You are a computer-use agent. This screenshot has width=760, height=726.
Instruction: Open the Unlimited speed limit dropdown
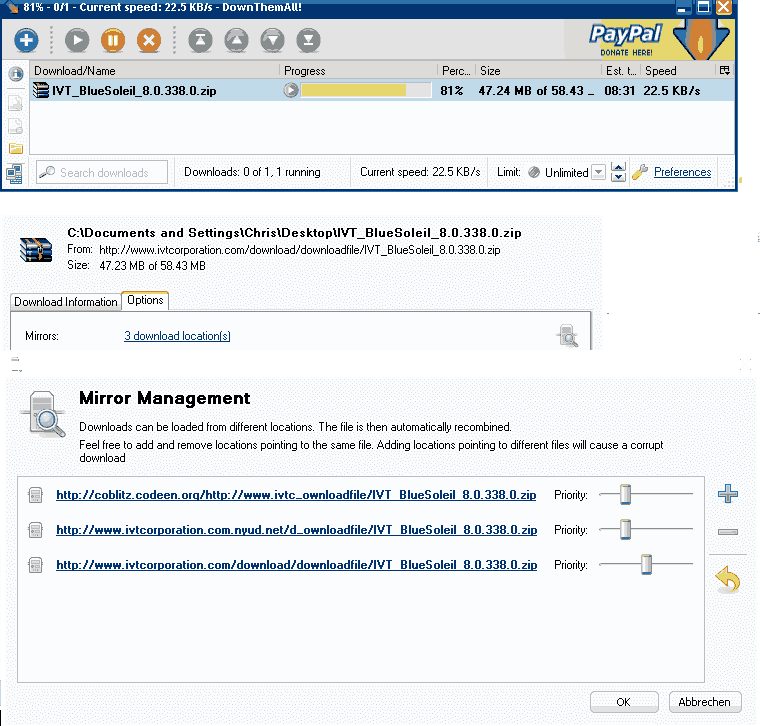coord(599,172)
